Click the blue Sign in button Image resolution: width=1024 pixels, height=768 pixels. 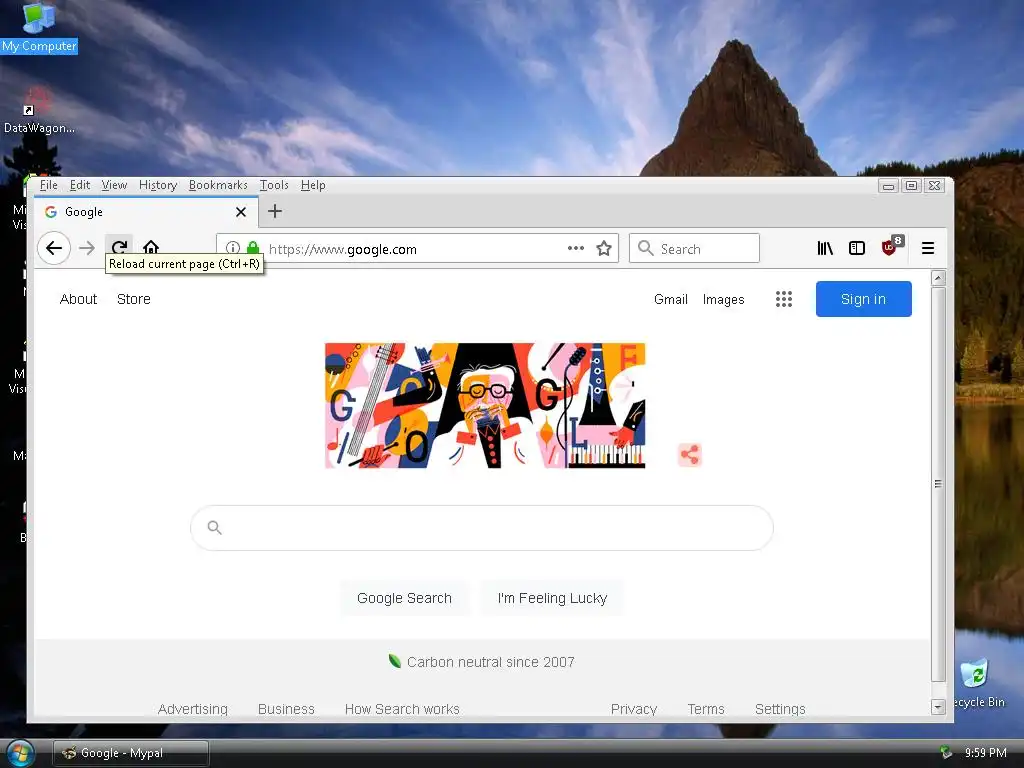coord(863,298)
